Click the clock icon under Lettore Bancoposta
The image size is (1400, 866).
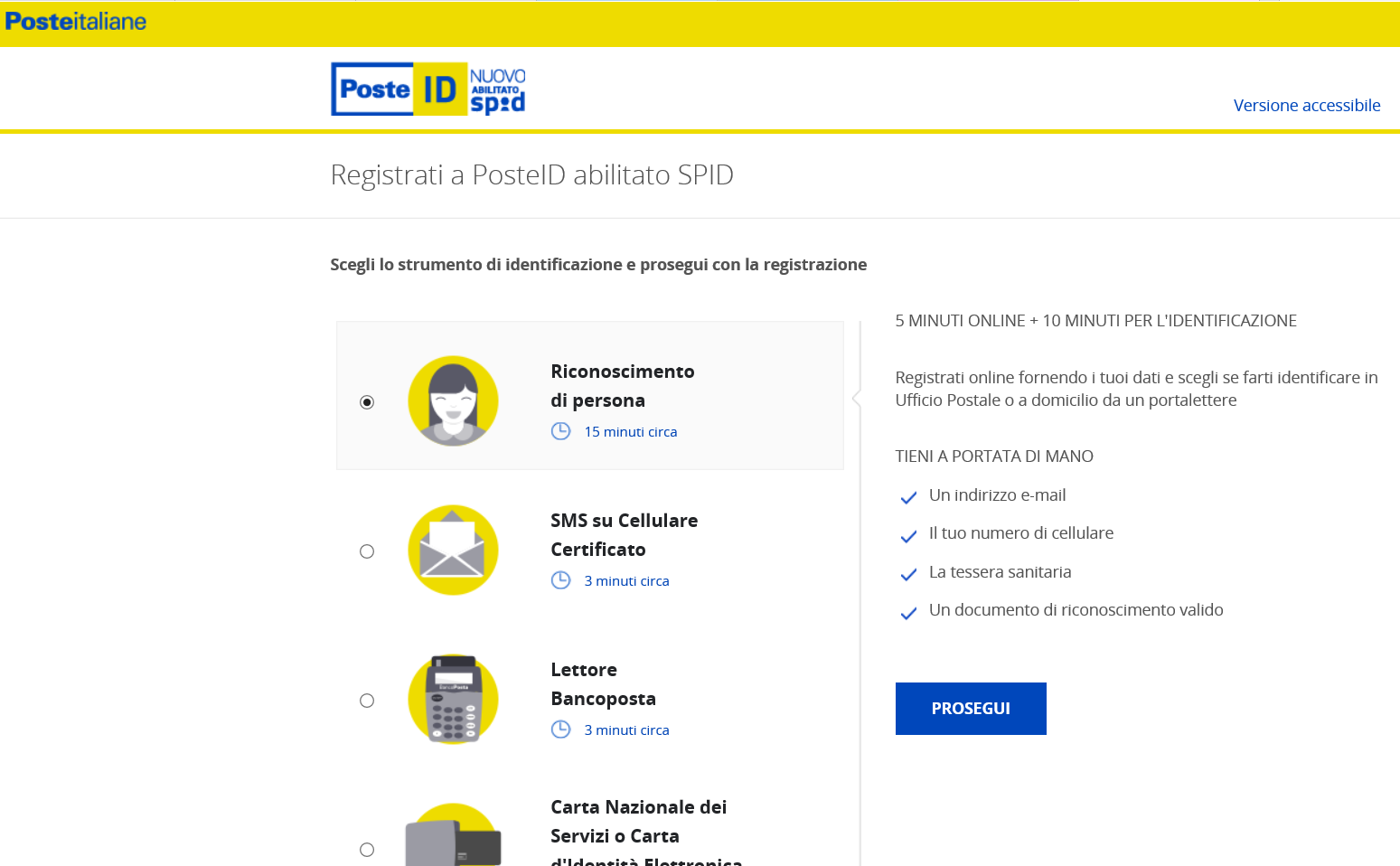(561, 730)
